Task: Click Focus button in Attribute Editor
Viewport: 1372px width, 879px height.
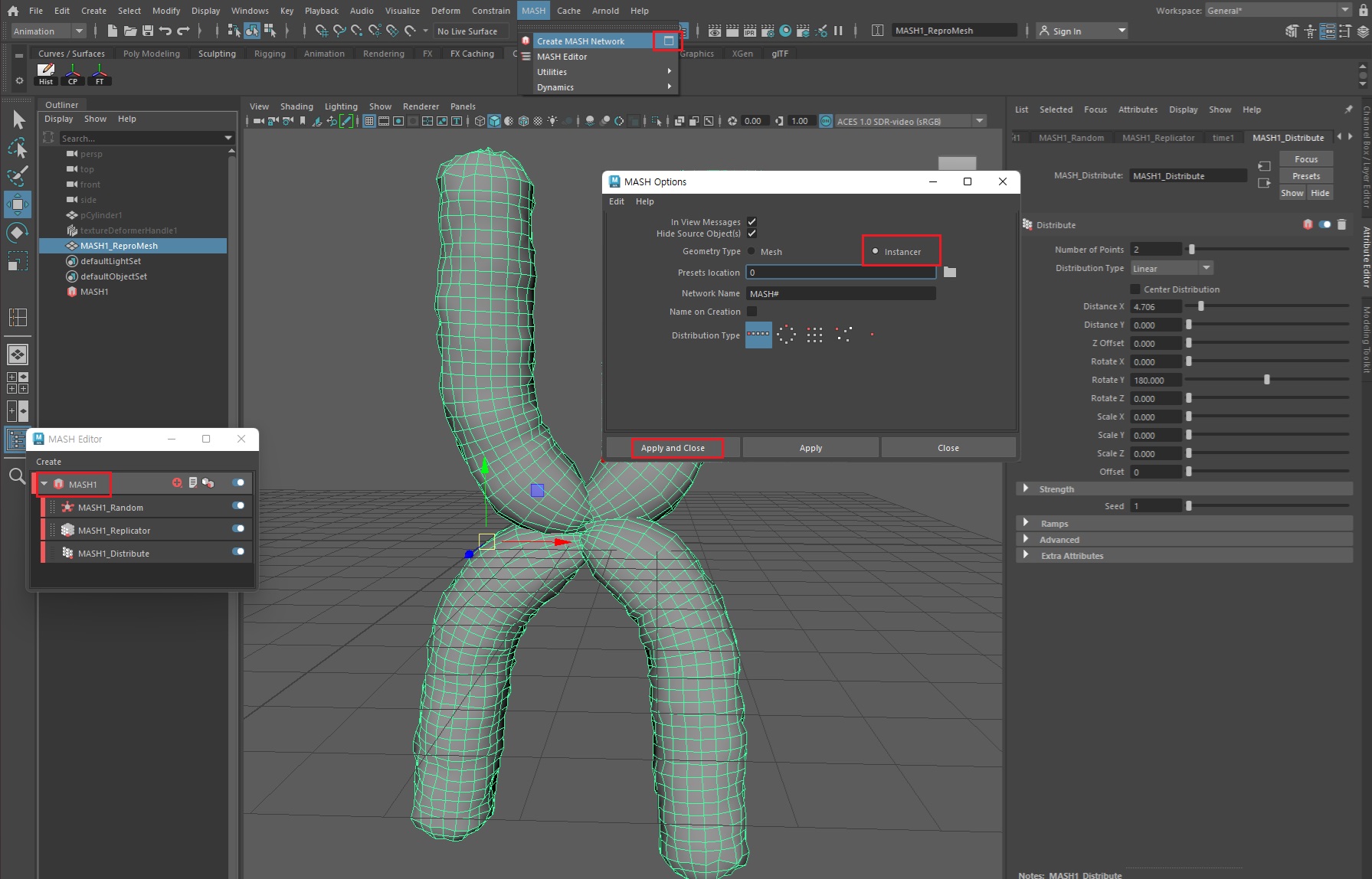Action: [1306, 159]
